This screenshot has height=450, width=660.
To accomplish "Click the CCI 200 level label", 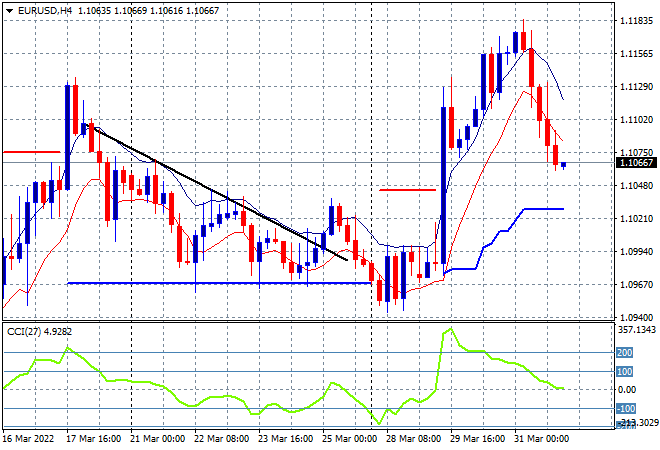I will pos(625,352).
